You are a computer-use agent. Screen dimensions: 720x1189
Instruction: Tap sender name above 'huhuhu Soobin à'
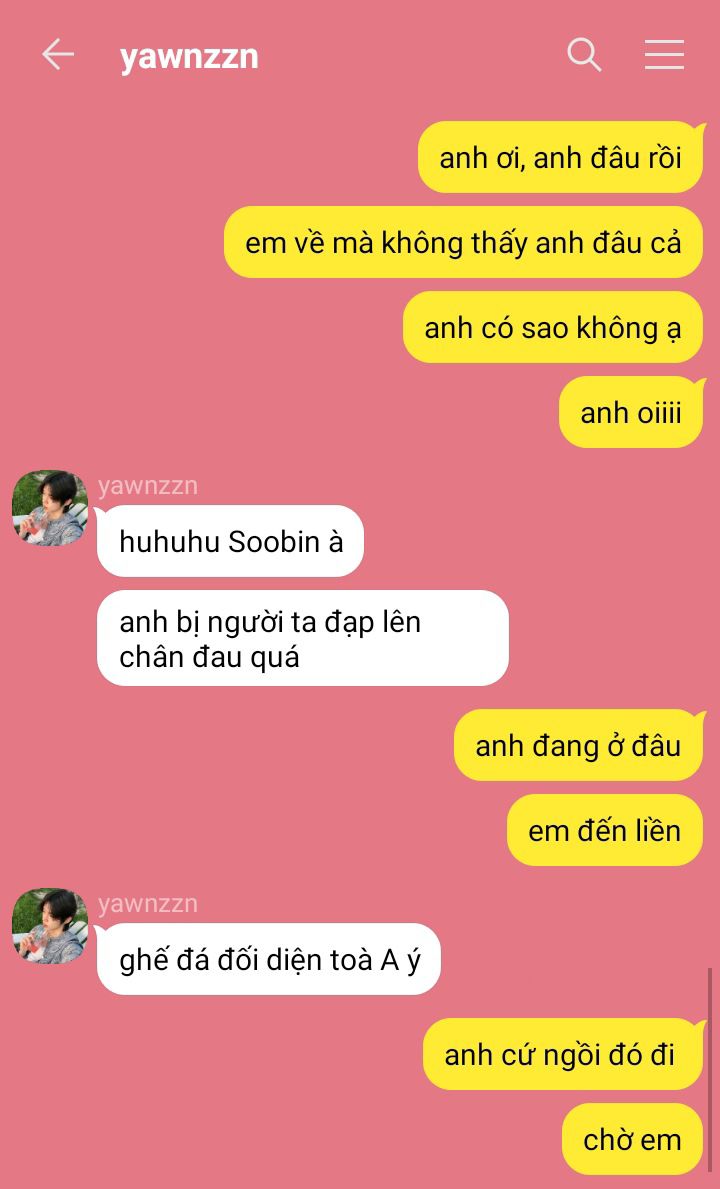148,485
